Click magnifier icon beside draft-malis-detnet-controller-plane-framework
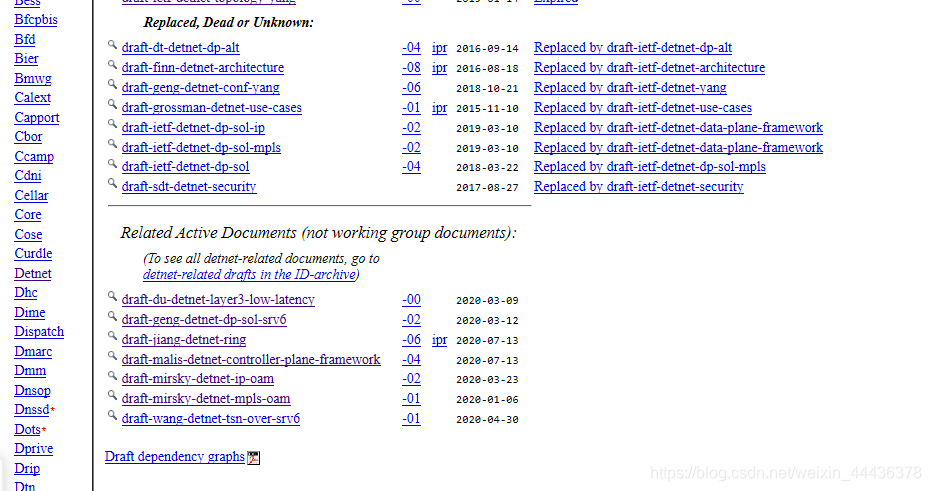The width and height of the screenshot is (931, 491). pyautogui.click(x=112, y=356)
